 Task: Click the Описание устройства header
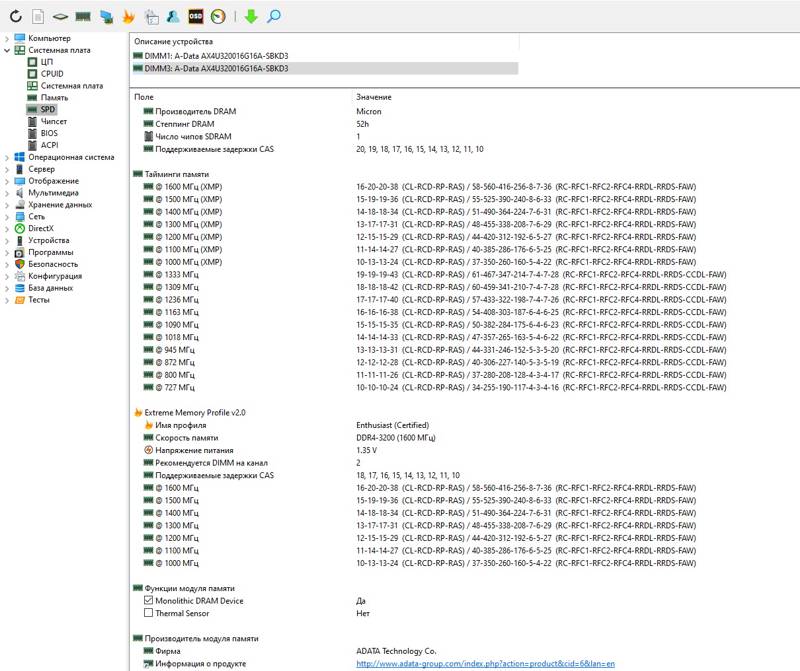(173, 41)
